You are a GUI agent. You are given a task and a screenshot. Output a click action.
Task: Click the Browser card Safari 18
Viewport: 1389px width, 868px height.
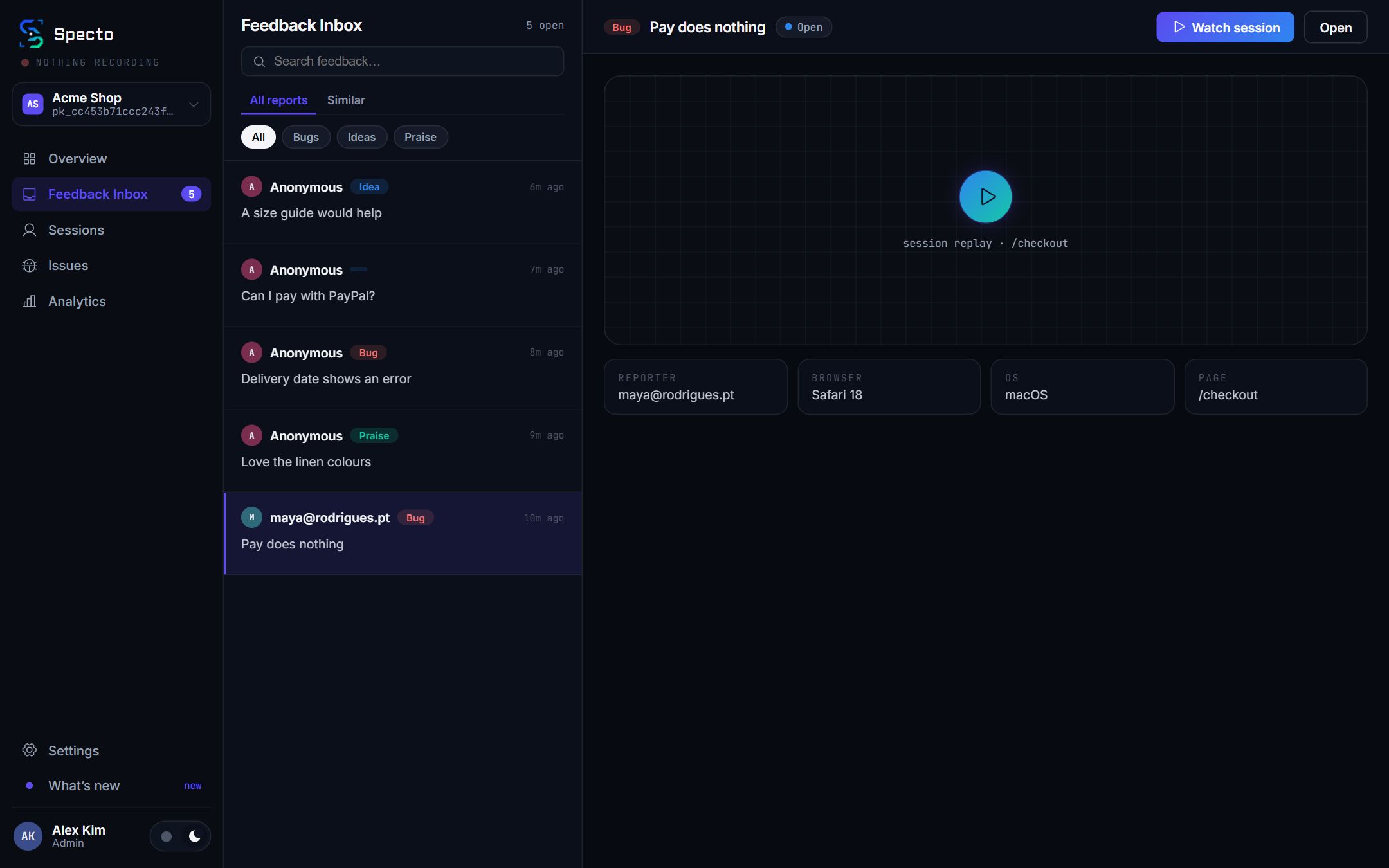[x=889, y=387]
